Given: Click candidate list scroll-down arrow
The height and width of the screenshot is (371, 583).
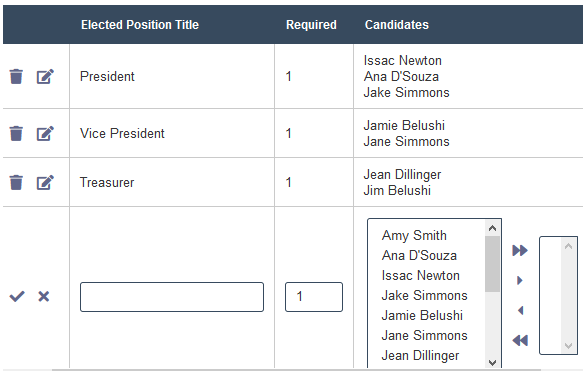Looking at the screenshot, I should tap(493, 362).
